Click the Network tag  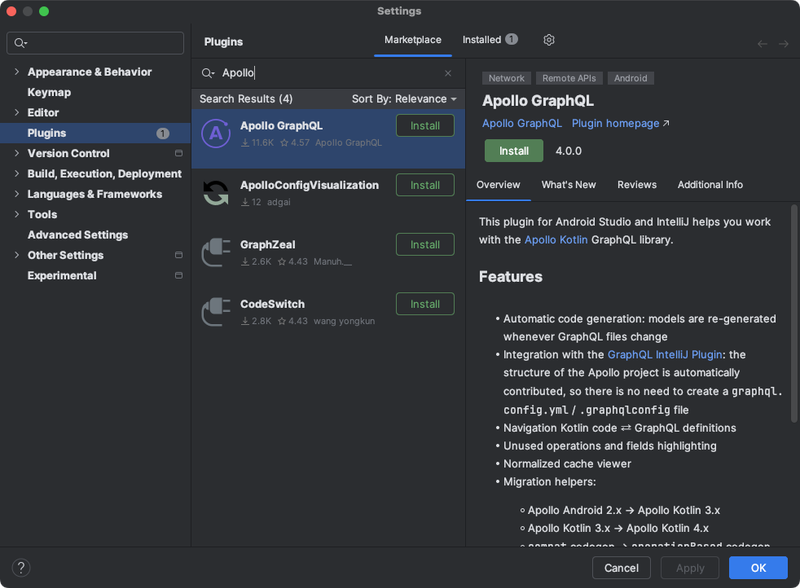[506, 78]
